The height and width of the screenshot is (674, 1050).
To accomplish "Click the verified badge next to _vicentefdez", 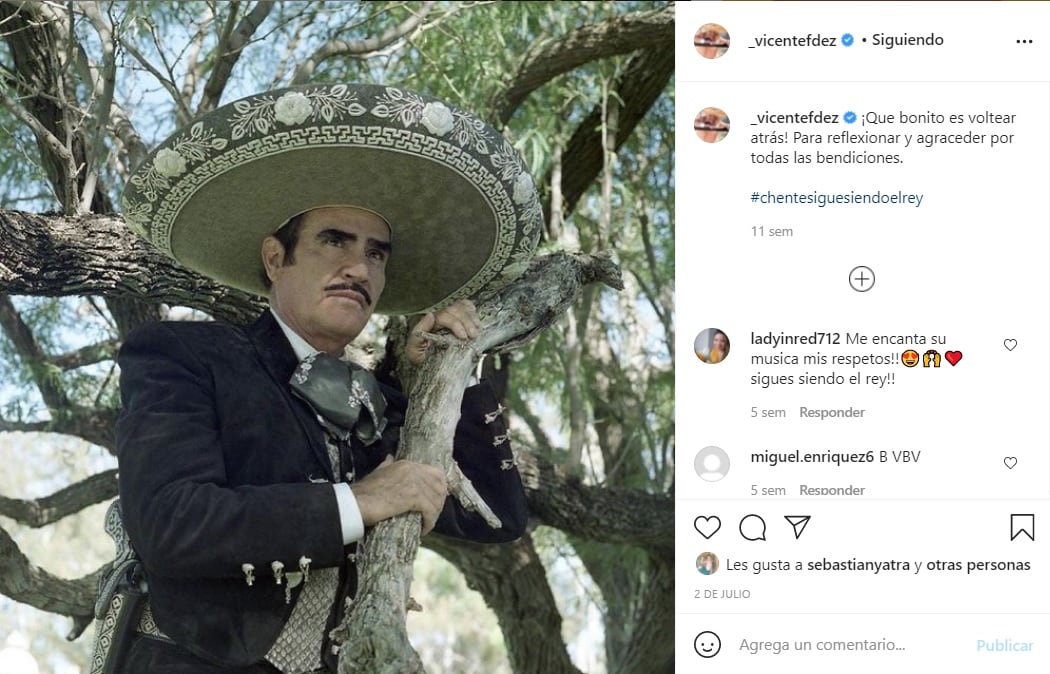I will (847, 41).
